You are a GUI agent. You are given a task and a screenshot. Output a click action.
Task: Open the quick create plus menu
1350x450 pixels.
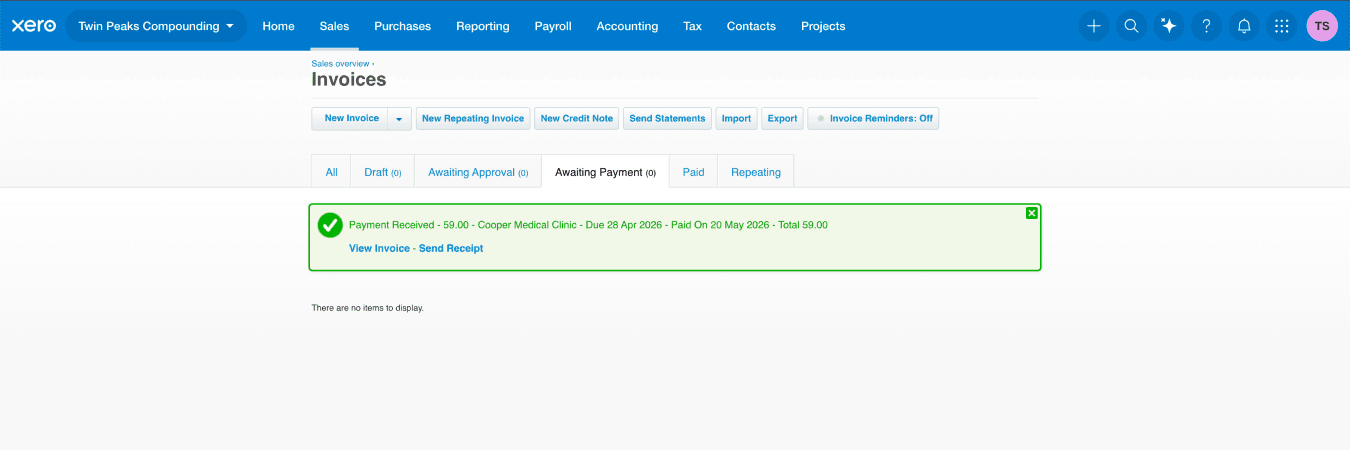tap(1094, 26)
